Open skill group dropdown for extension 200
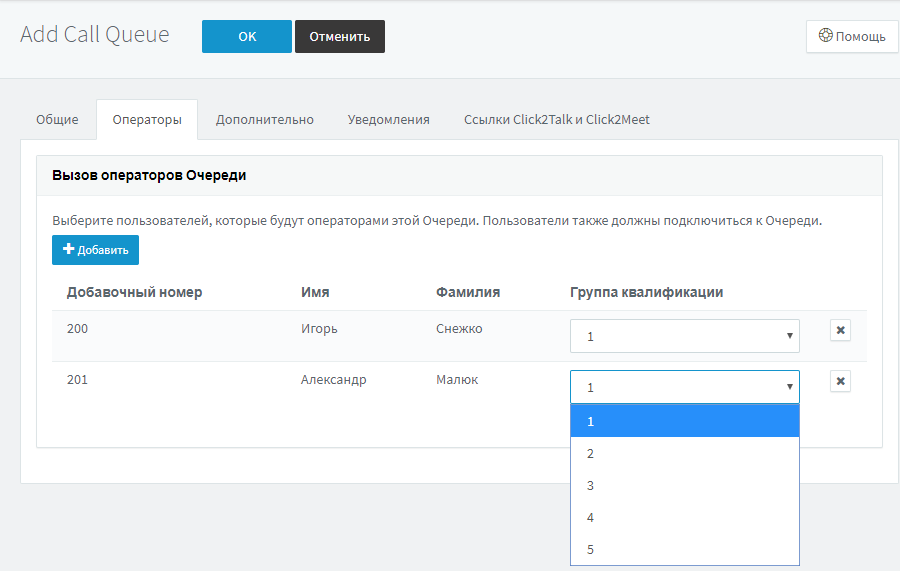 [685, 336]
